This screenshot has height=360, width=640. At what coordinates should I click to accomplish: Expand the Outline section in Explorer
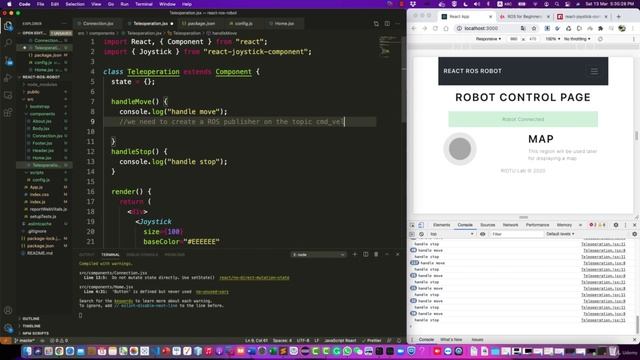click(x=31, y=318)
